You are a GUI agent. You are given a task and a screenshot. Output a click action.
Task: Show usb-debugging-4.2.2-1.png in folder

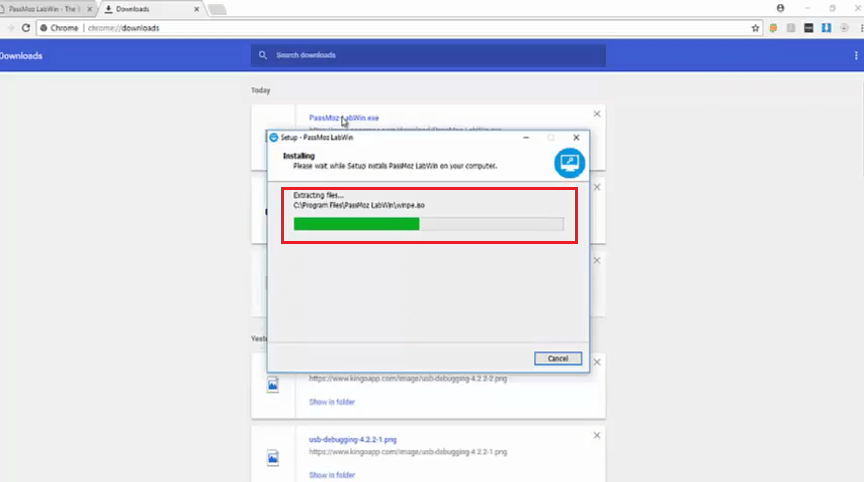pos(332,475)
